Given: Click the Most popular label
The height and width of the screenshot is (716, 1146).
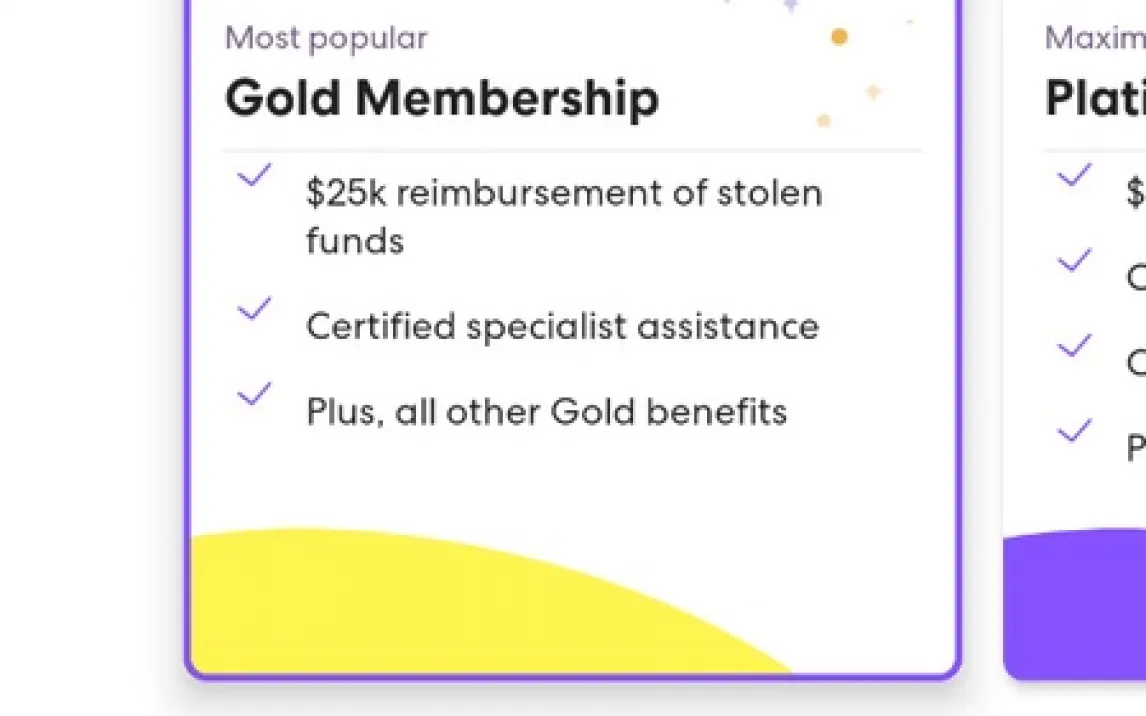Looking at the screenshot, I should 326,38.
